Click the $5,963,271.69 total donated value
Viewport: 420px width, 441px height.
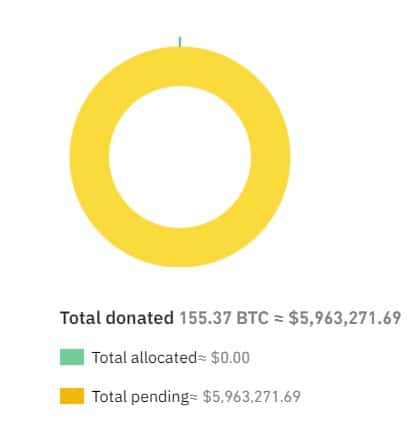(345, 318)
